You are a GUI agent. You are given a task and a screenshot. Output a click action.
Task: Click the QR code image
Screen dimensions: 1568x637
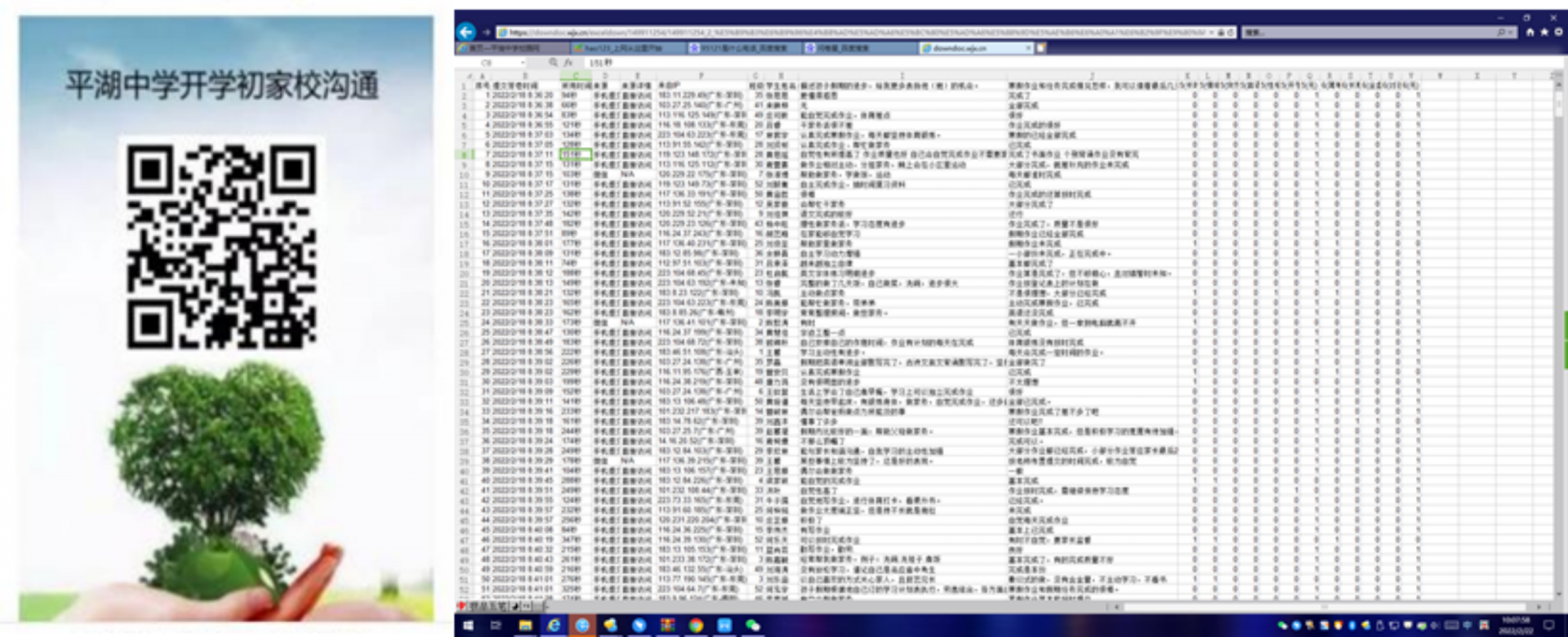click(x=221, y=246)
